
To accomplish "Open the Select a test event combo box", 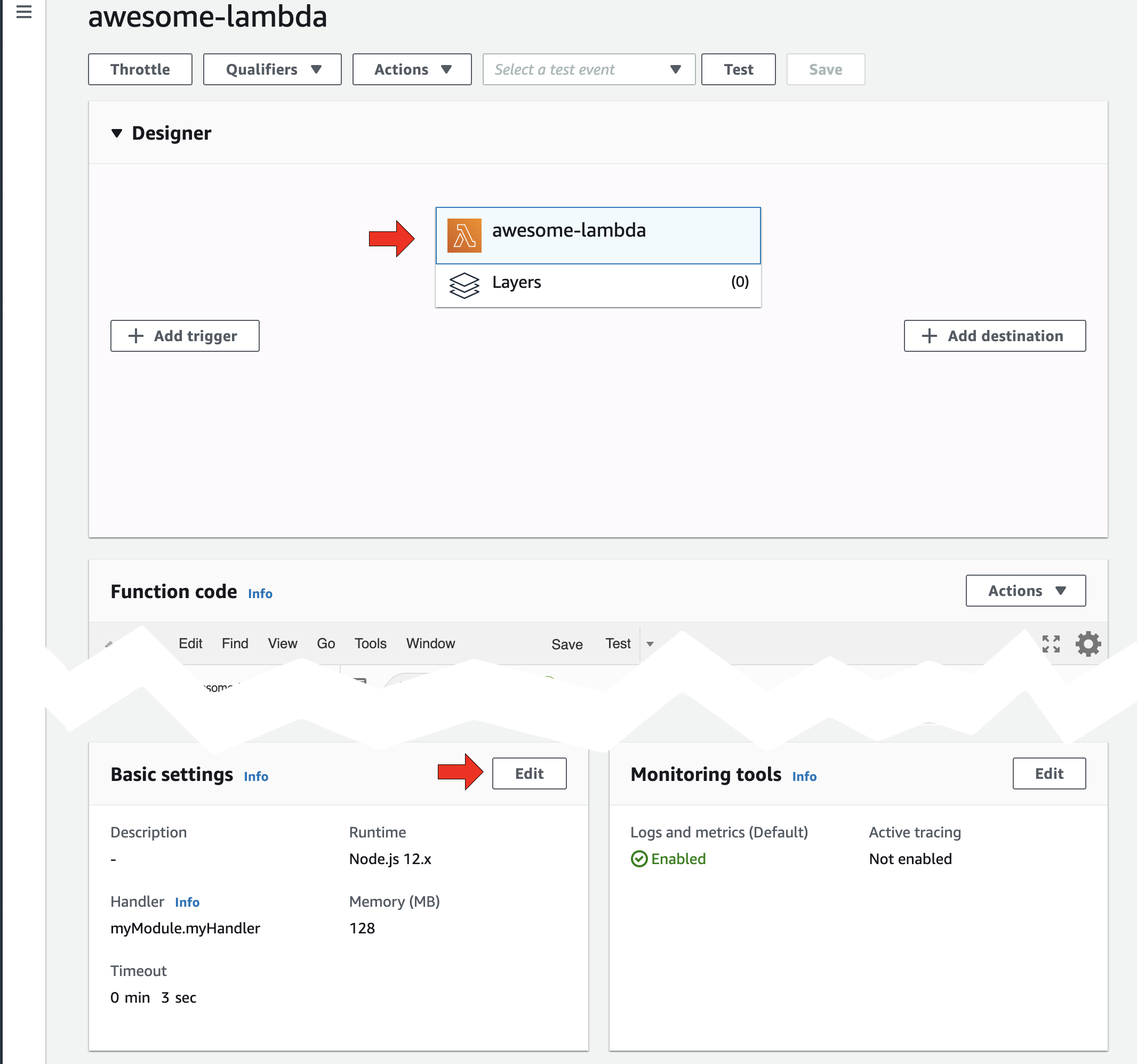I will point(589,69).
